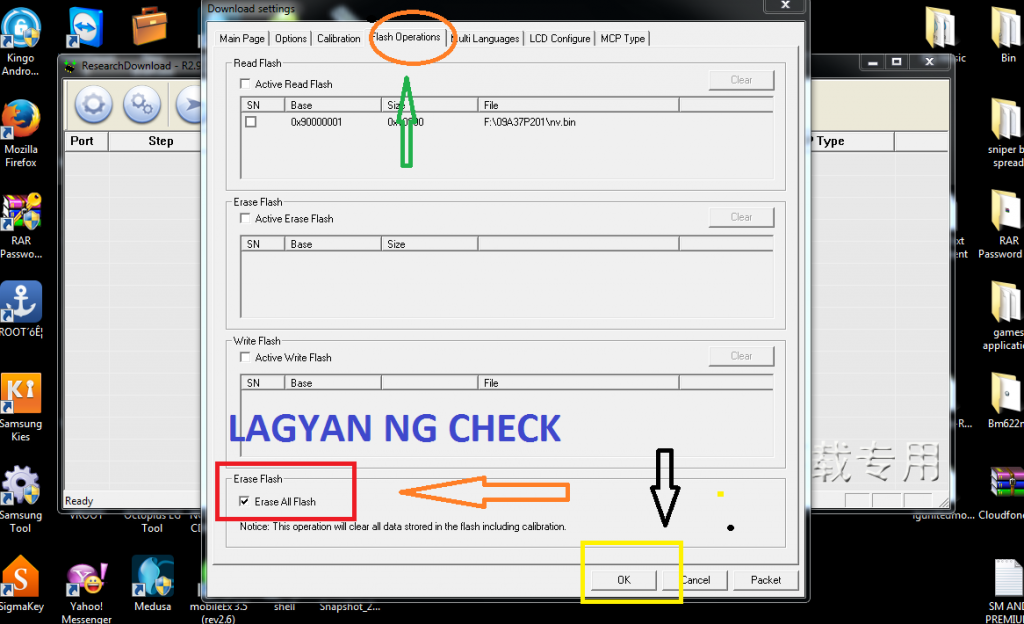Click the double-gear Settings toolbar icon
This screenshot has height=624, width=1024.
click(x=142, y=104)
